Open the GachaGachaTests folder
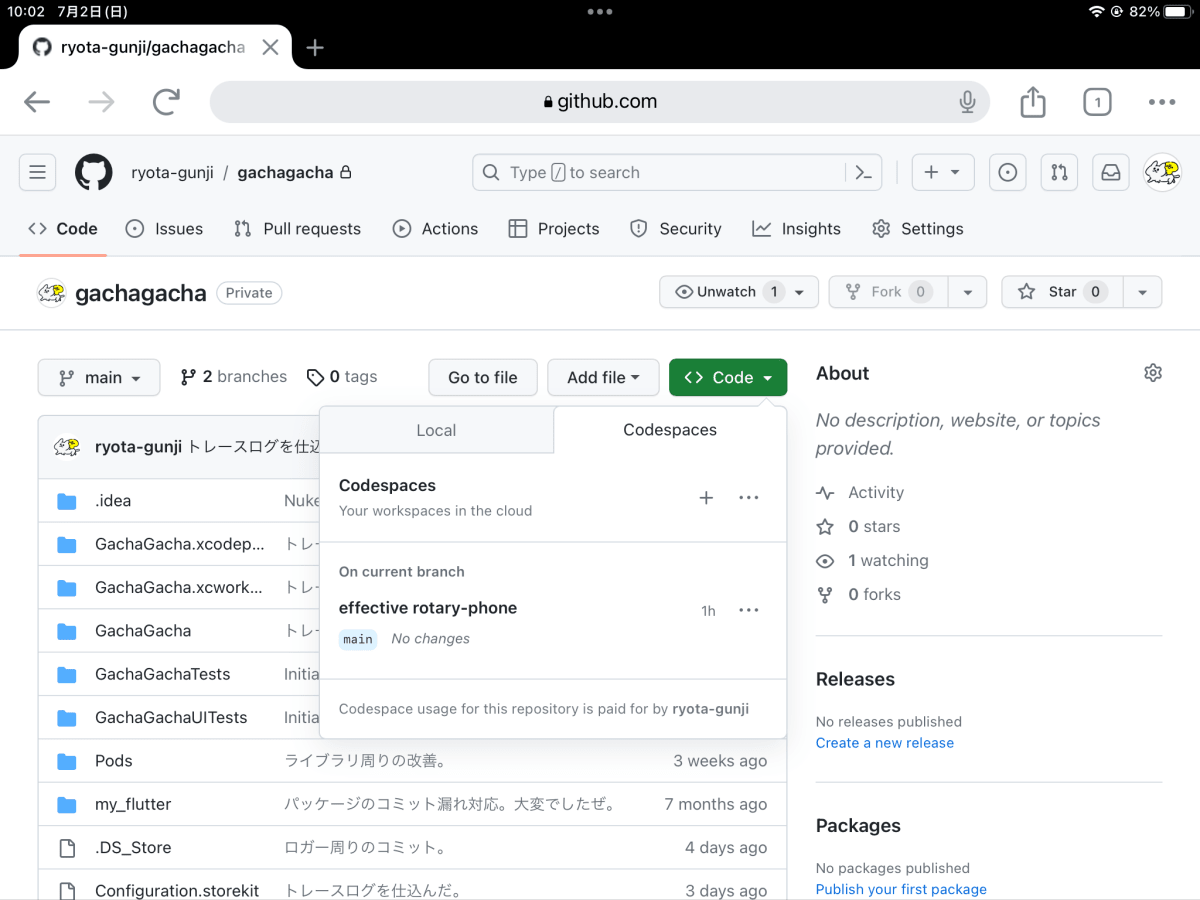The height and width of the screenshot is (900, 1200). [163, 674]
